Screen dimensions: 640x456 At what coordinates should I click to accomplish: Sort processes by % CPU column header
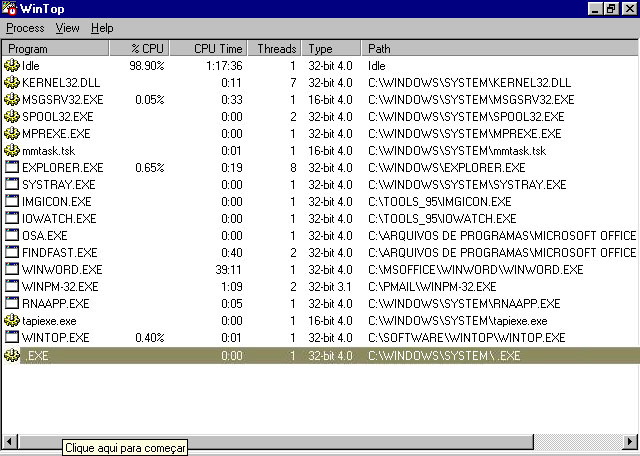pos(138,48)
